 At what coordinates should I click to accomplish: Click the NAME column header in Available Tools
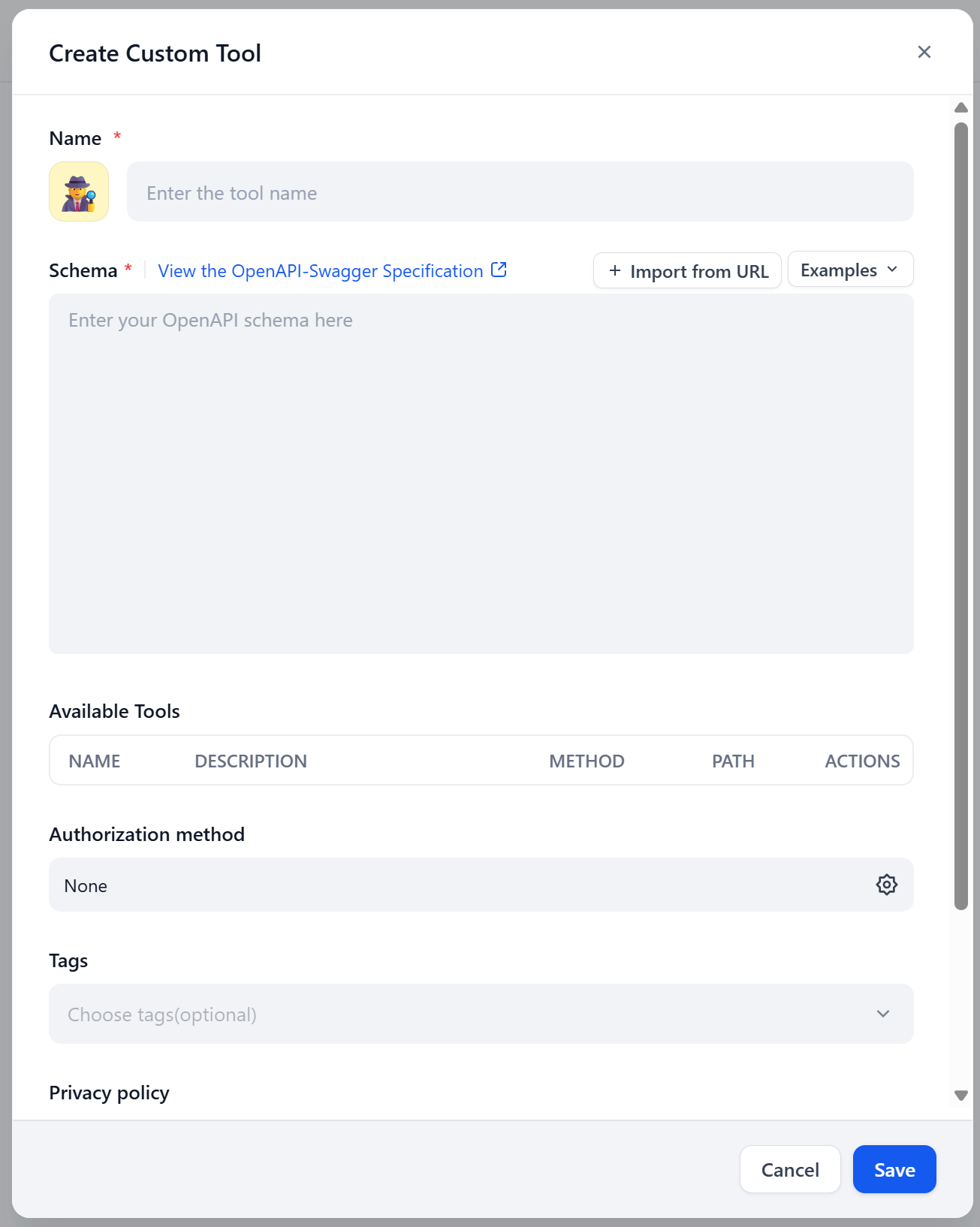[x=95, y=760]
